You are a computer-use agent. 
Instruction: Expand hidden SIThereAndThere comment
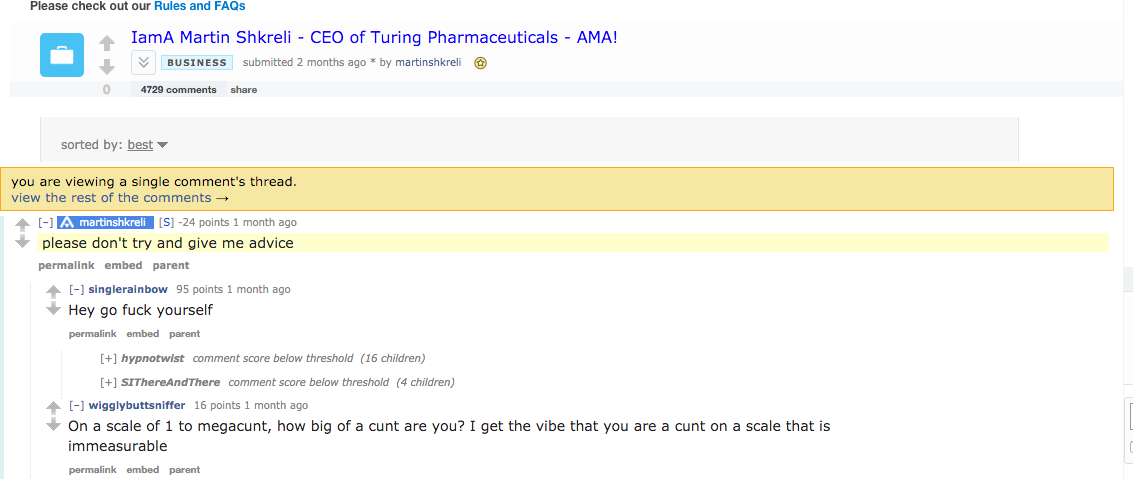pyautogui.click(x=108, y=382)
